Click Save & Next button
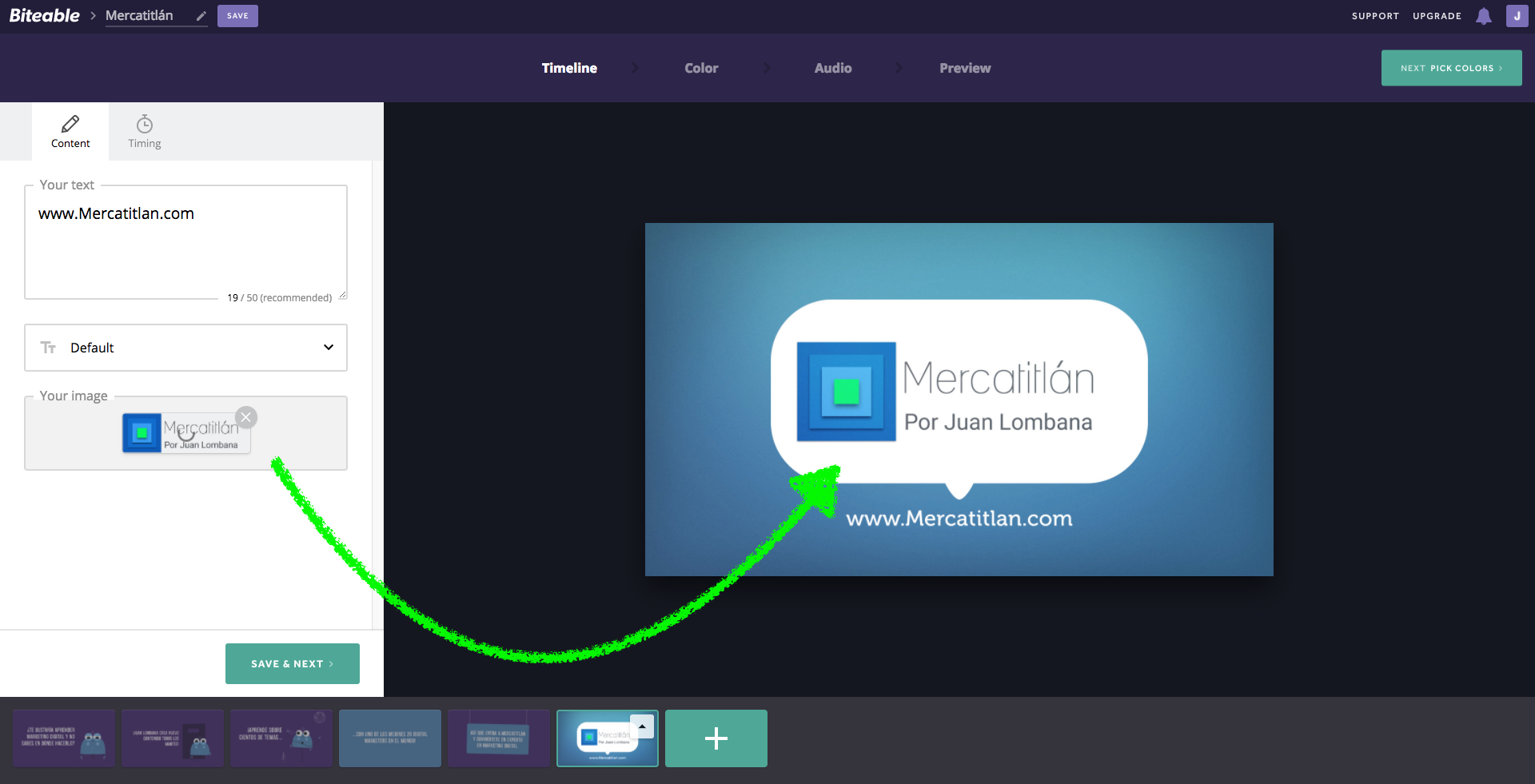The image size is (1535, 784). click(293, 663)
